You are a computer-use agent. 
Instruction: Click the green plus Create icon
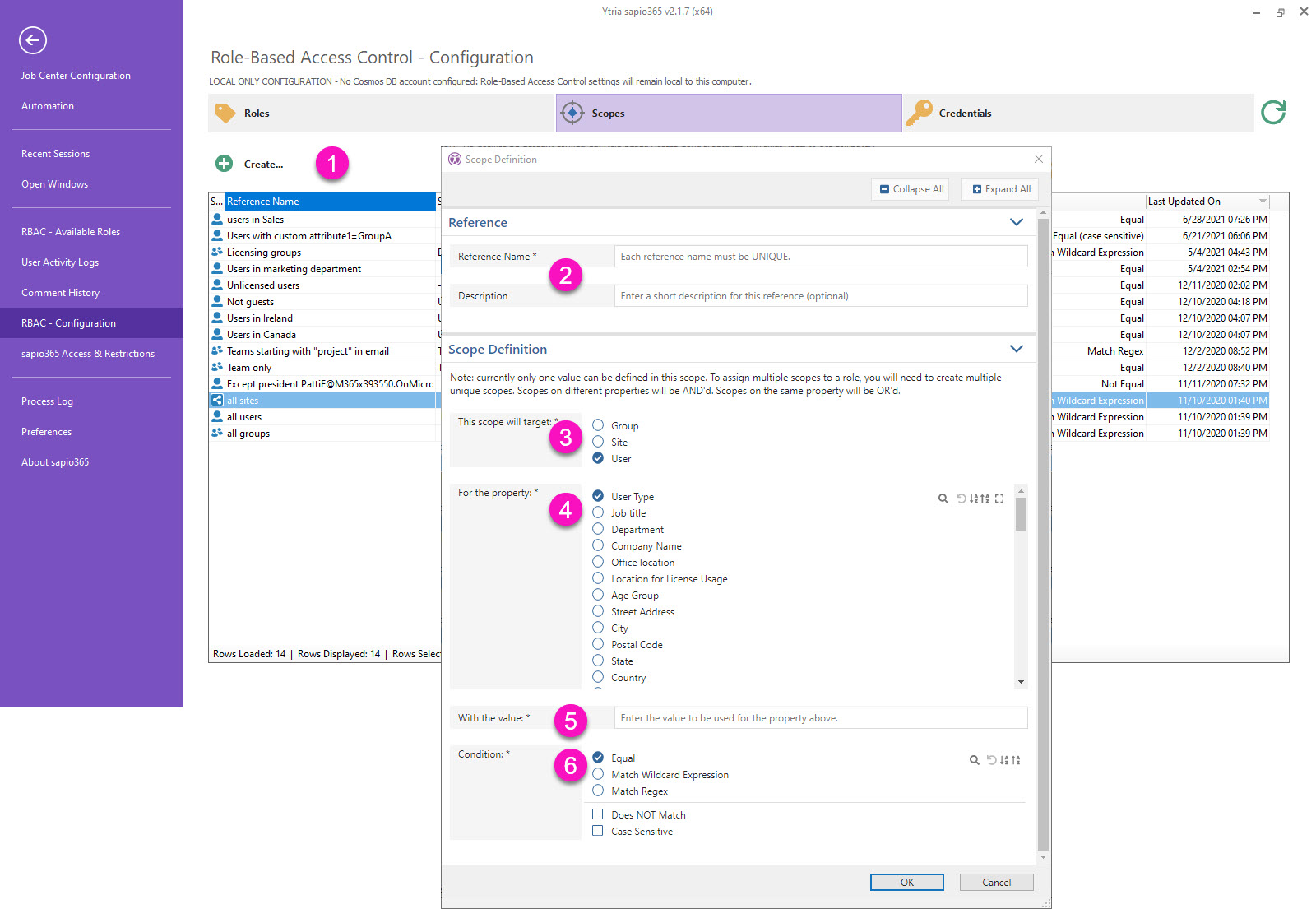click(224, 164)
